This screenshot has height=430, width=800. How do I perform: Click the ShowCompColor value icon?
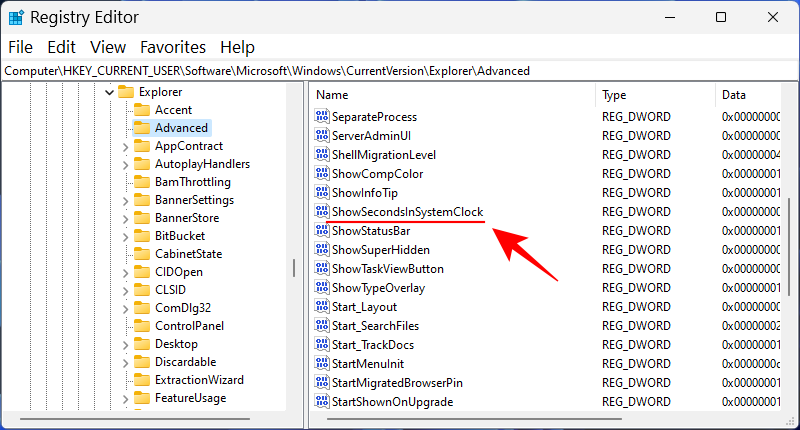[321, 173]
